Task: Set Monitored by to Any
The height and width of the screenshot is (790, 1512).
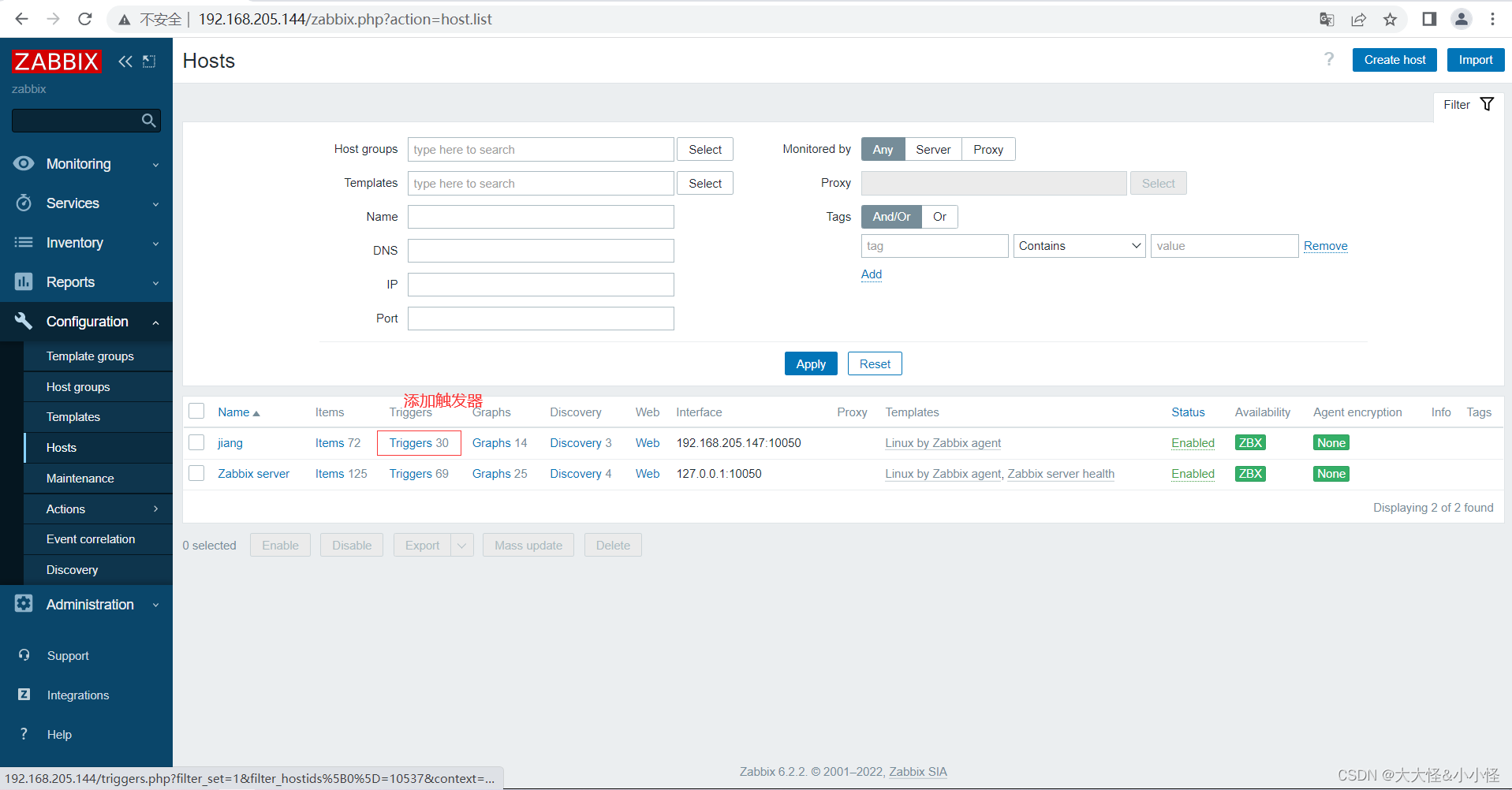Action: [883, 149]
